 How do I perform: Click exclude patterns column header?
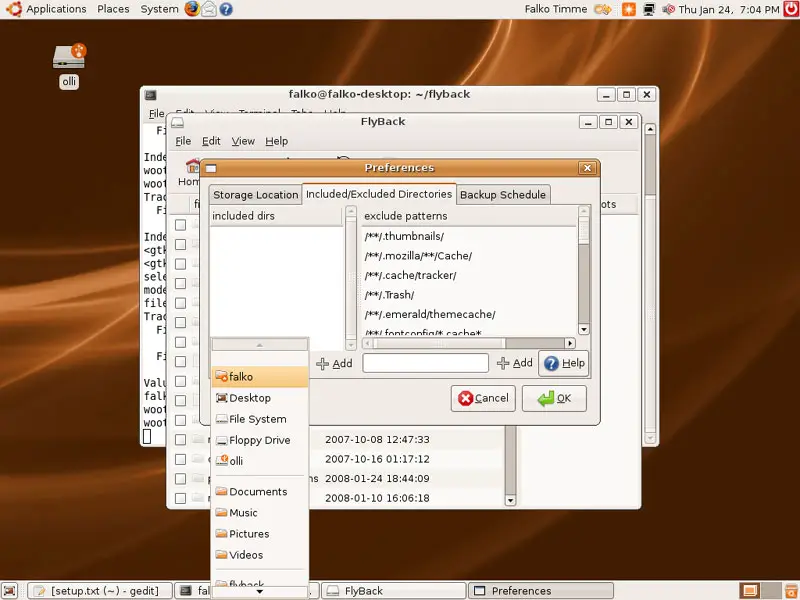click(469, 216)
